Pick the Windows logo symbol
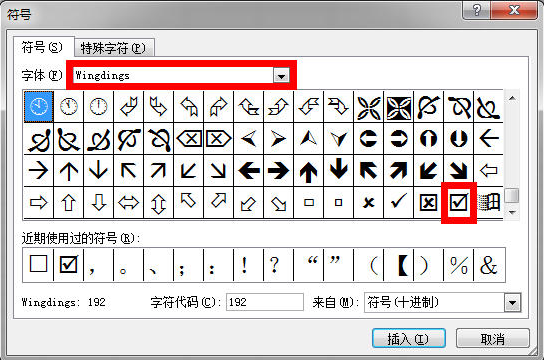This screenshot has width=544, height=360. (489, 203)
